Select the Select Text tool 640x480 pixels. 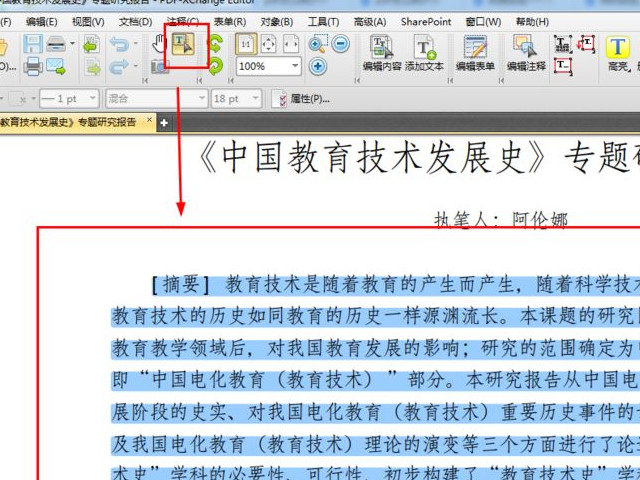point(183,44)
